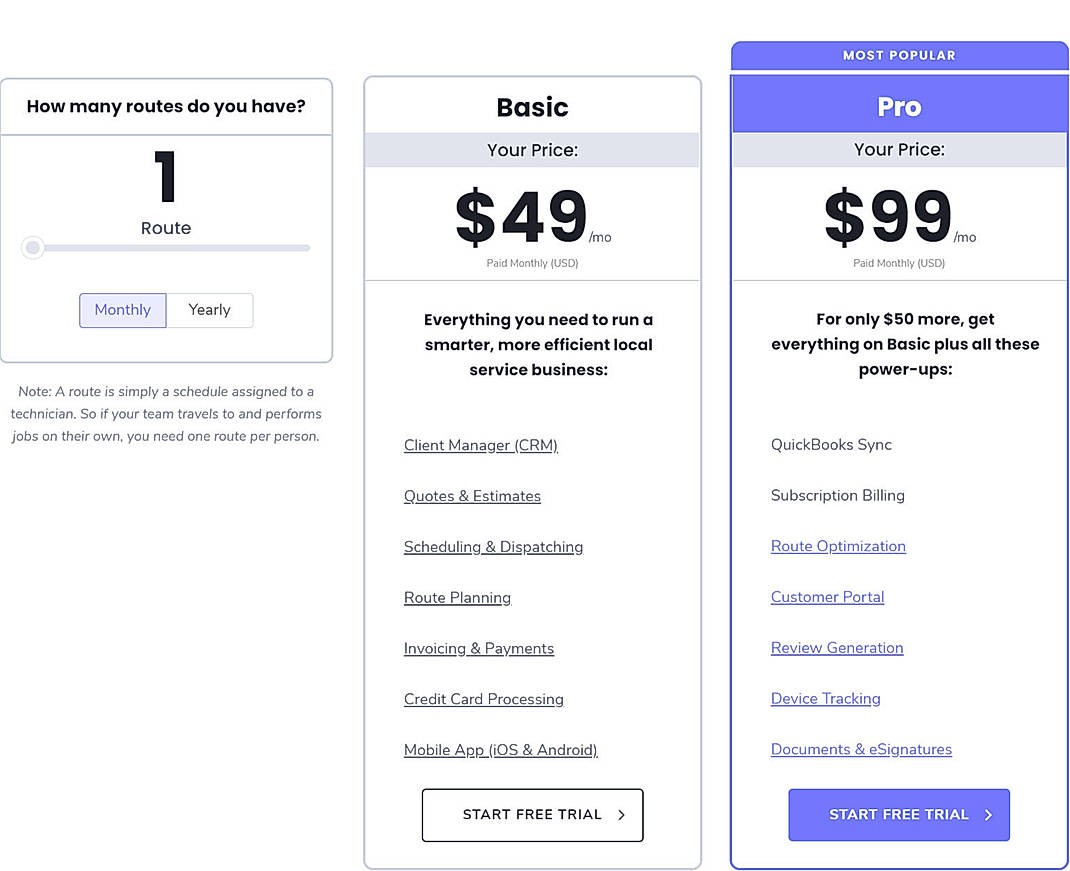The image size is (1070, 871).
Task: View Scheduling & Dispatching details
Action: coord(493,547)
